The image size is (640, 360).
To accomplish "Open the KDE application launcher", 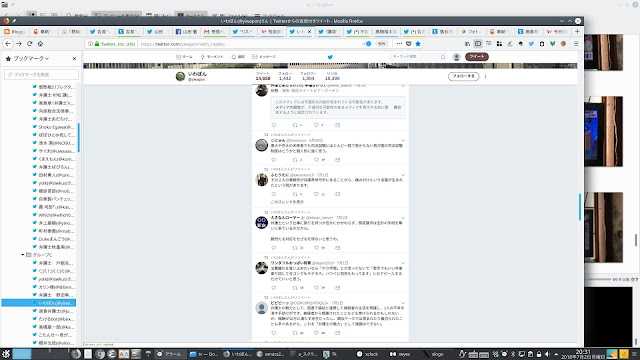I will coord(6,354).
